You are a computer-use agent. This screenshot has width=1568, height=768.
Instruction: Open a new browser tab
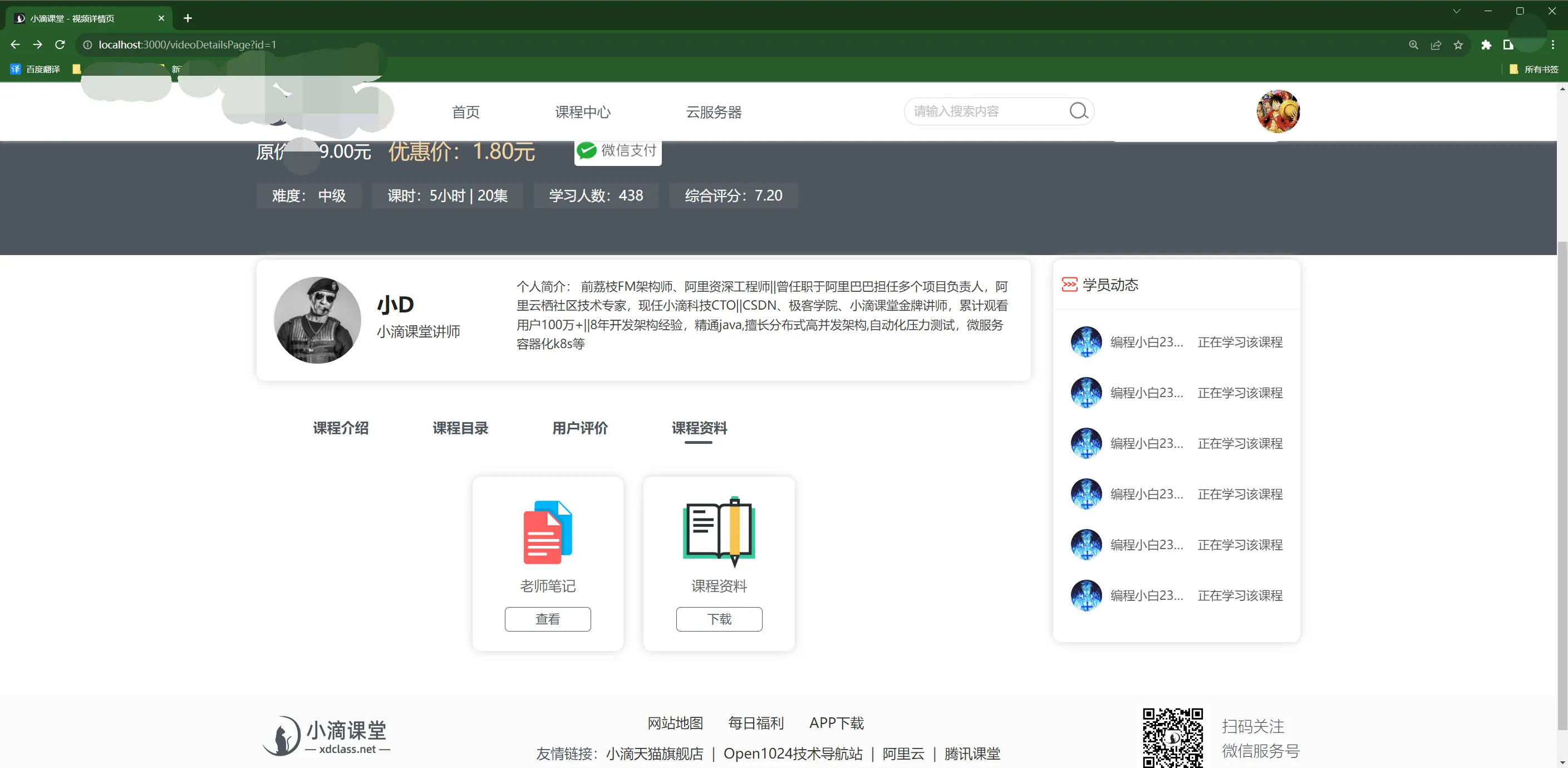(x=188, y=18)
